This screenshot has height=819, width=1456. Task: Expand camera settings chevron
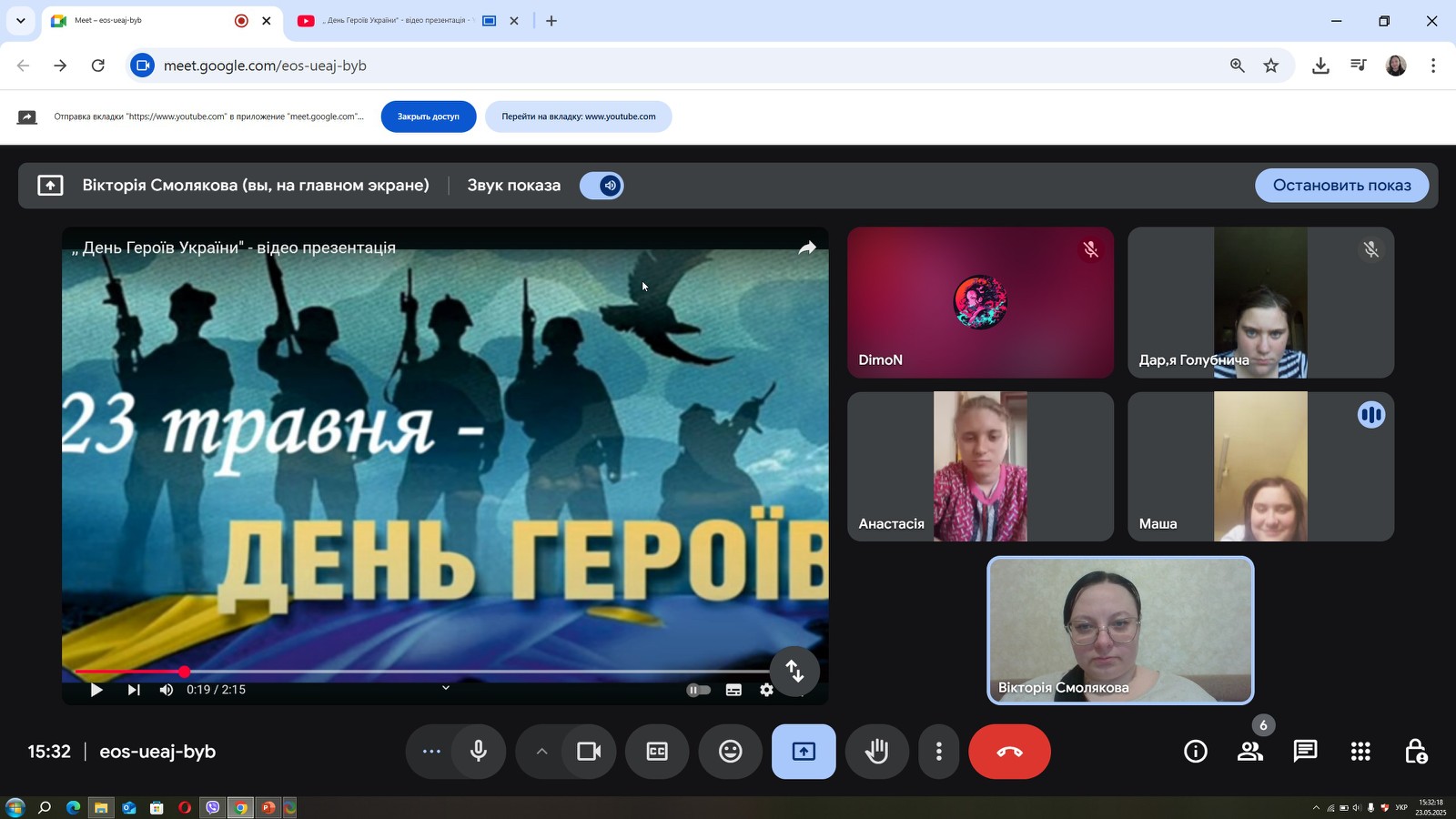(541, 752)
